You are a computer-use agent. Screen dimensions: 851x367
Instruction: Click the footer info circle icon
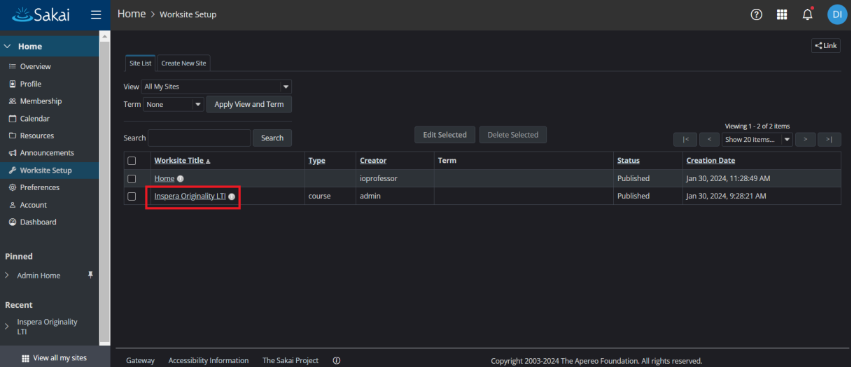pyautogui.click(x=336, y=360)
